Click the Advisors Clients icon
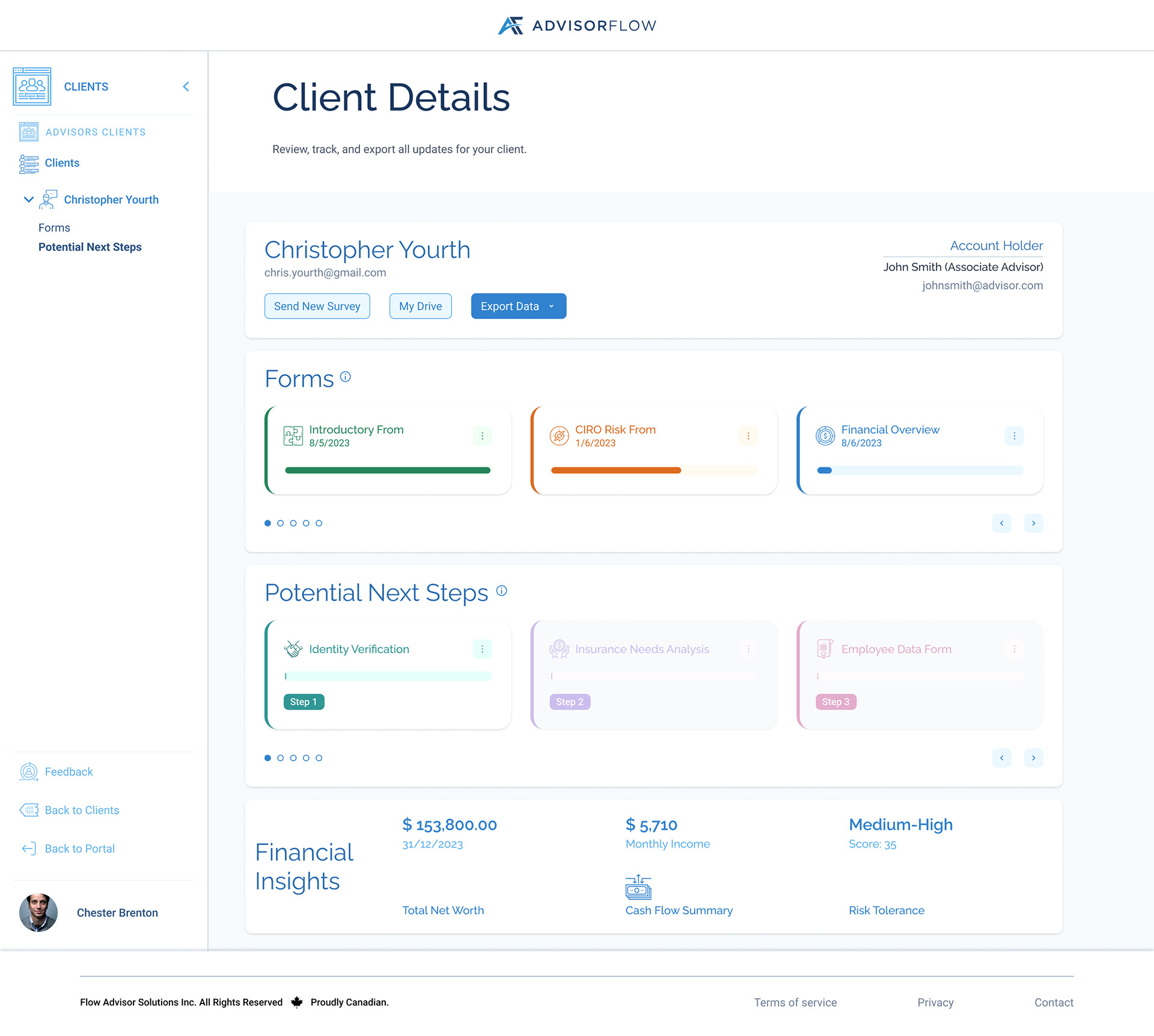 coord(28,132)
